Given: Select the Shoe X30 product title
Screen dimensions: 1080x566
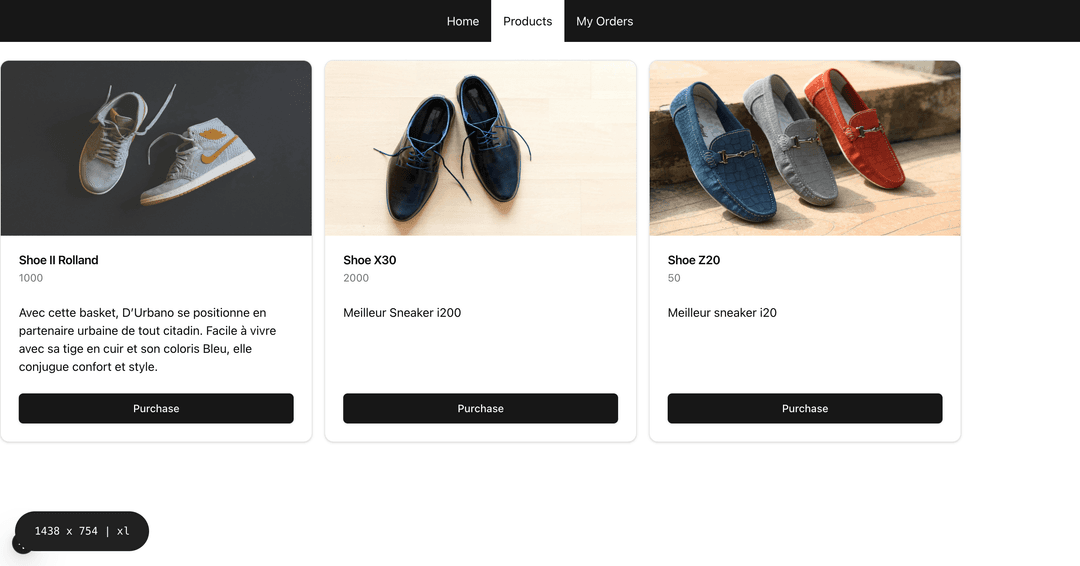Looking at the screenshot, I should [x=370, y=260].
